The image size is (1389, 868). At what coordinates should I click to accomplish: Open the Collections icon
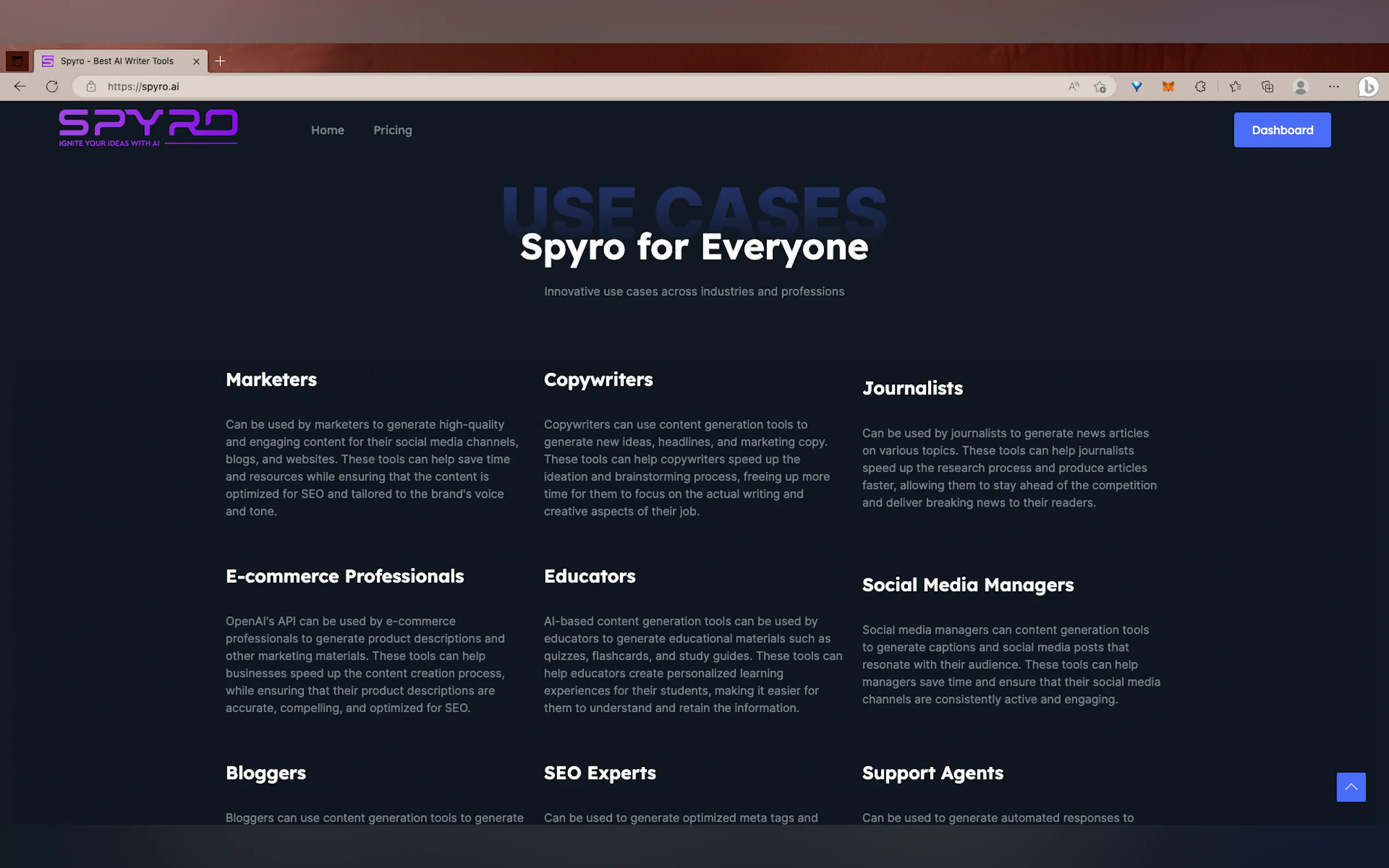(1267, 87)
